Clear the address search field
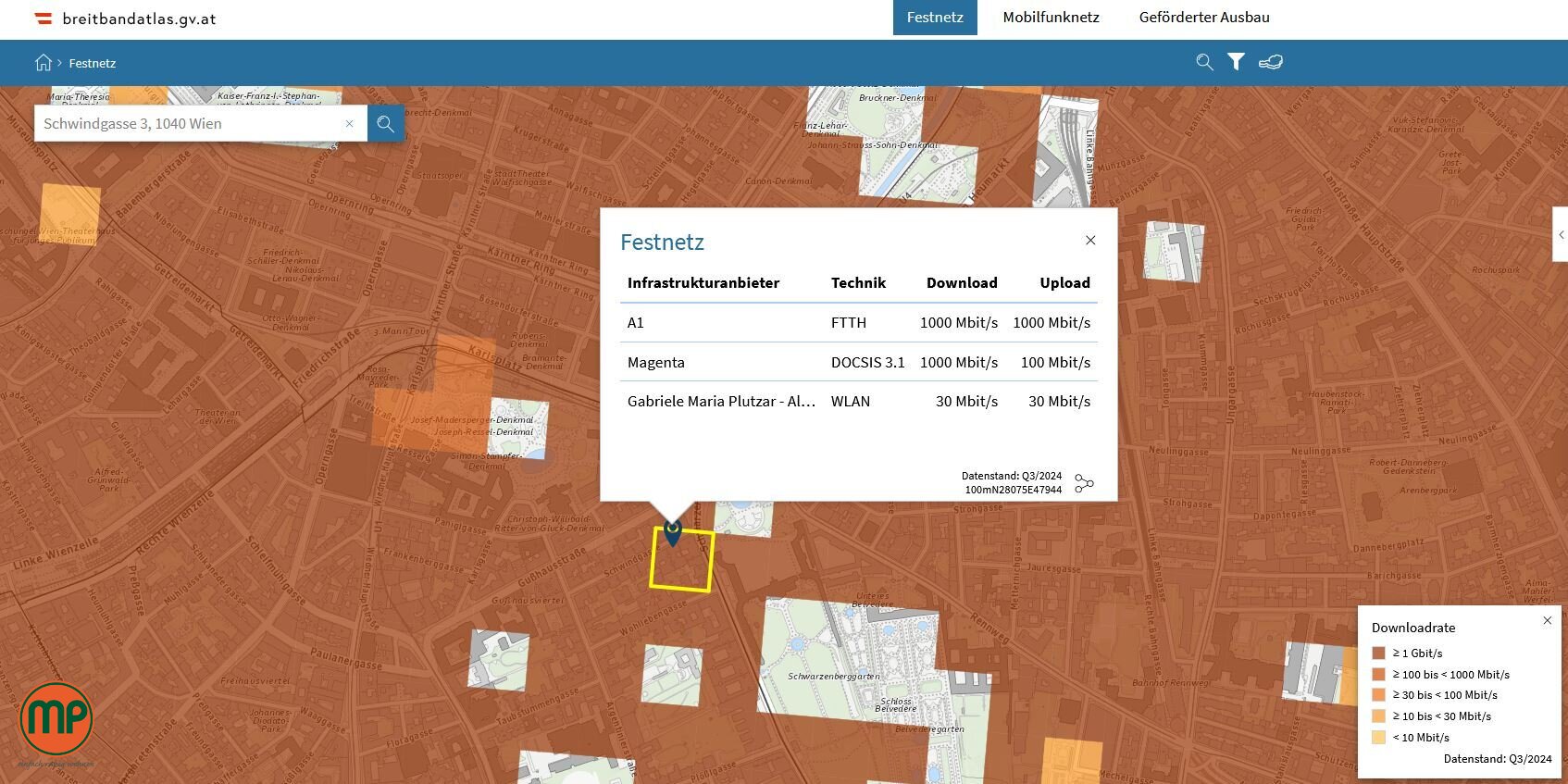This screenshot has width=1568, height=784. (x=349, y=123)
